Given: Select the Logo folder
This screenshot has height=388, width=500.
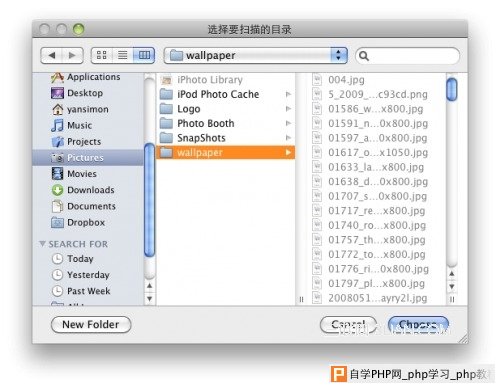Looking at the screenshot, I should (x=225, y=109).
